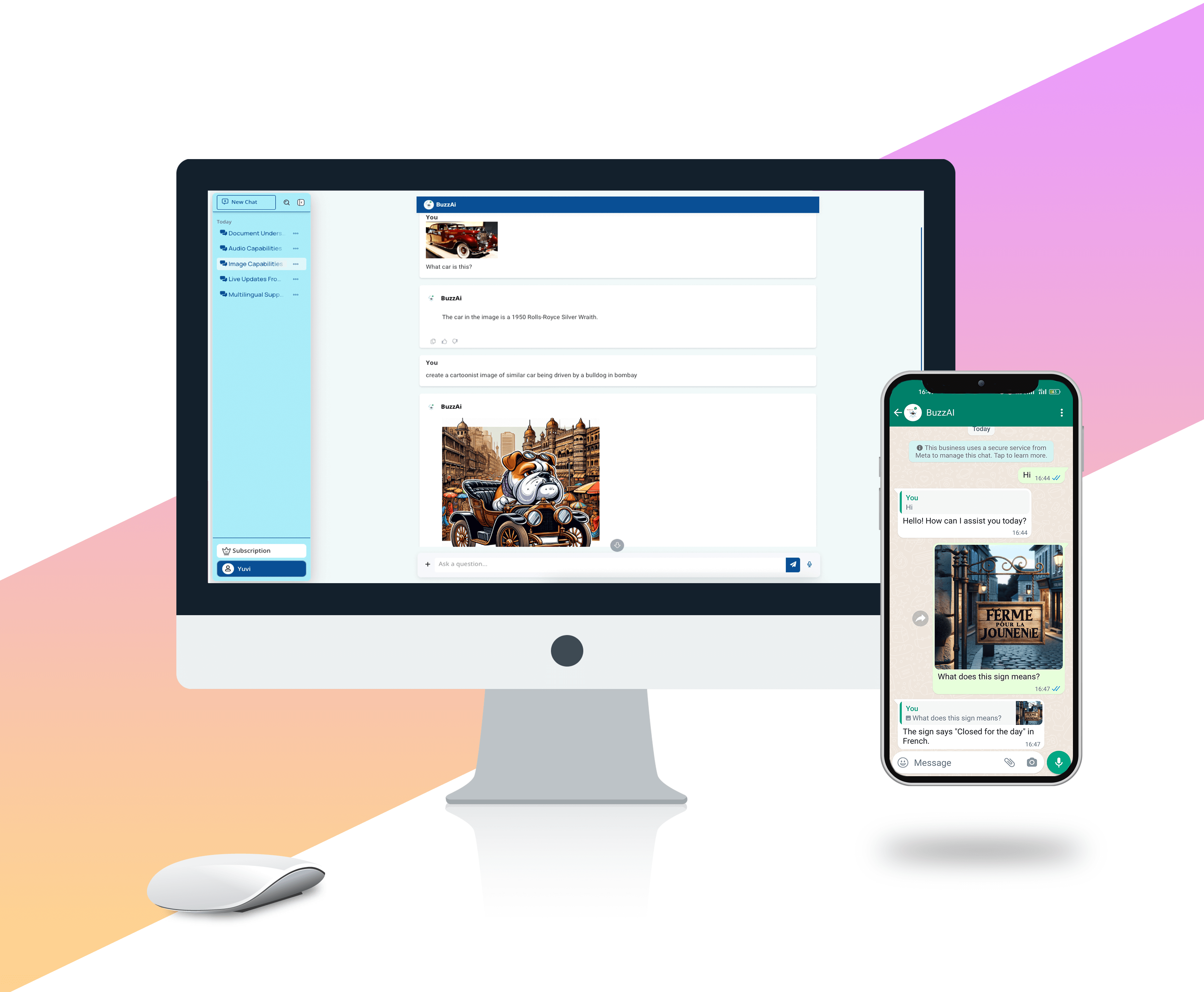Select the Audio Capabilities chat item
Screen dimensions: 1204x992
tap(255, 248)
